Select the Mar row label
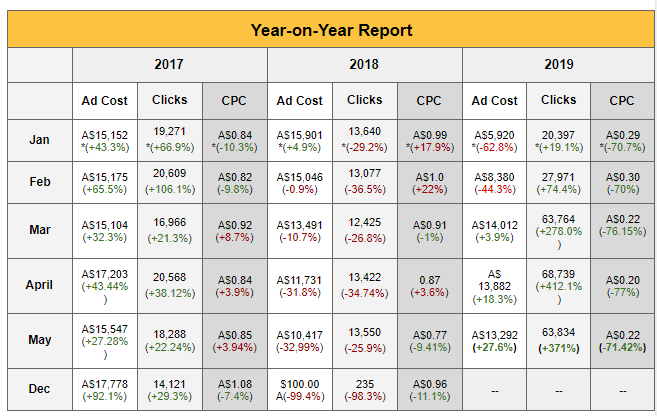 pyautogui.click(x=39, y=231)
